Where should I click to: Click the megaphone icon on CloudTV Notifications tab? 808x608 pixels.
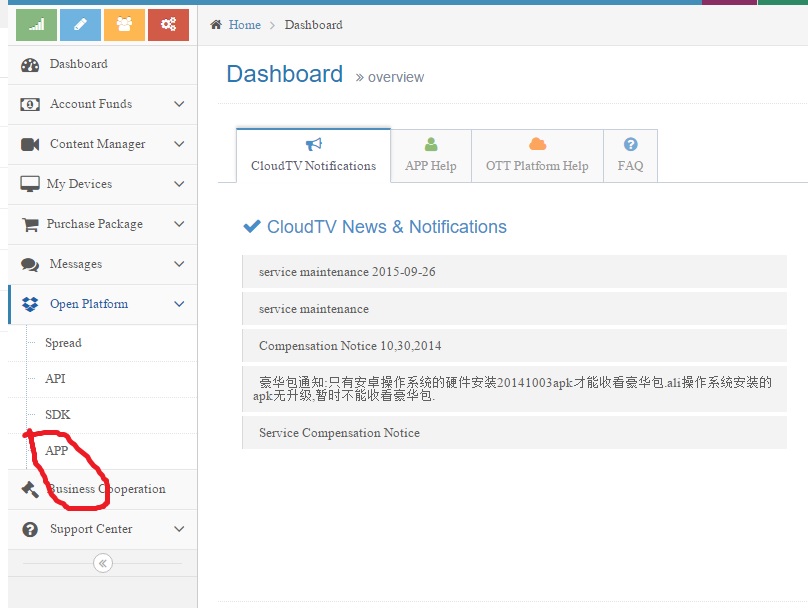coord(314,144)
